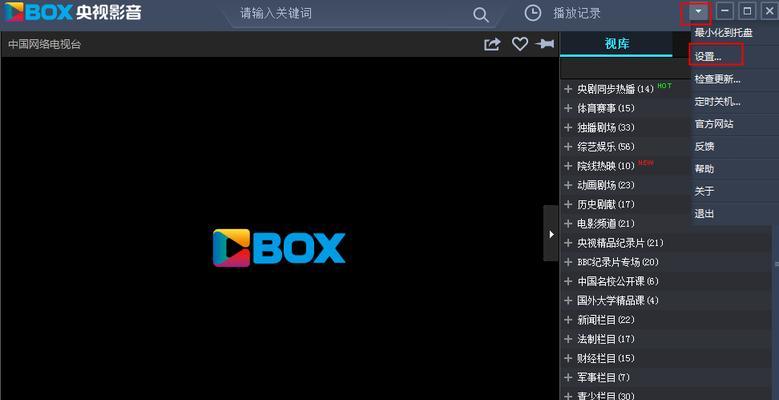This screenshot has width=779, height=400.
Task: Expand 国外大学精品课 category
Action: point(568,301)
